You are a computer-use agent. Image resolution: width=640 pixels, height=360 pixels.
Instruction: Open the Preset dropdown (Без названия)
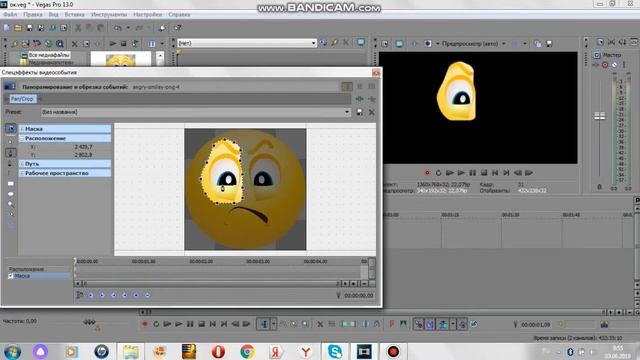347,112
